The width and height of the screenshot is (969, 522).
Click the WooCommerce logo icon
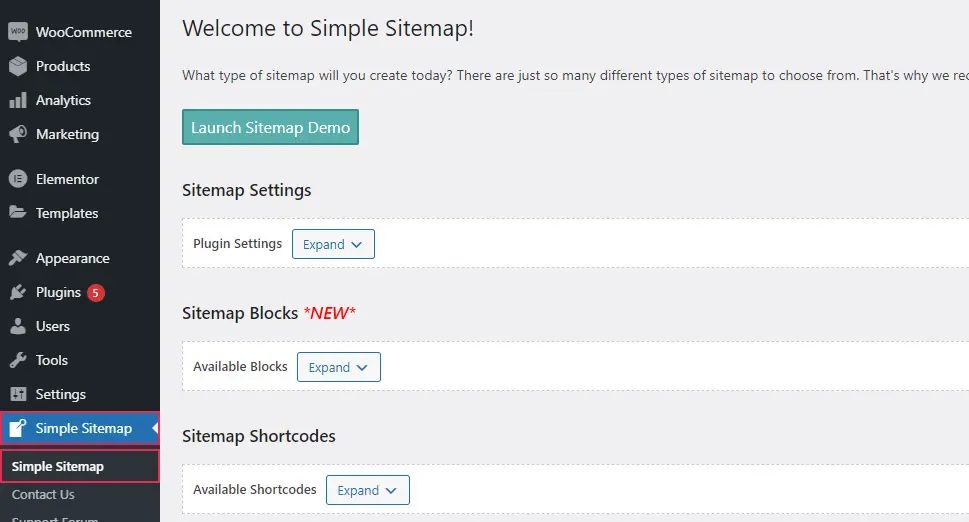18,32
